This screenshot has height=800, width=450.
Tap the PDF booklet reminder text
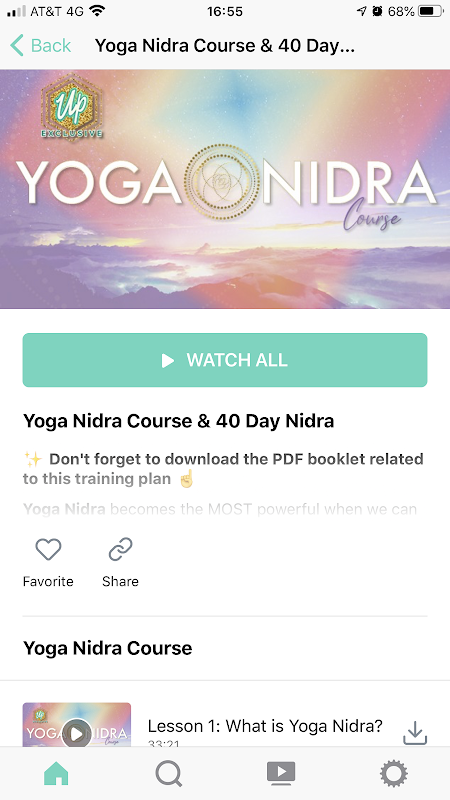223,469
